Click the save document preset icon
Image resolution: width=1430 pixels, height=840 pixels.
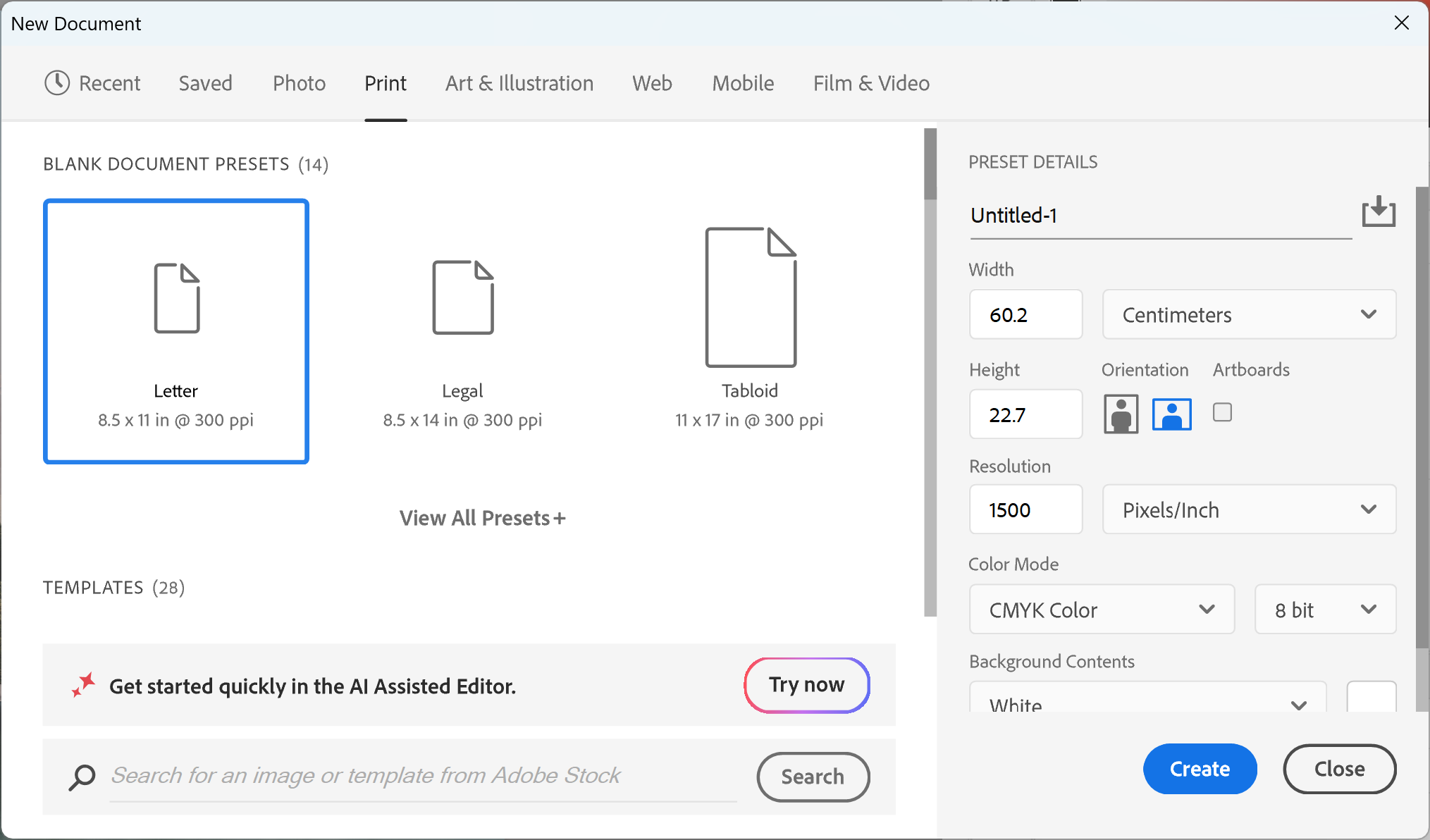pos(1379,211)
